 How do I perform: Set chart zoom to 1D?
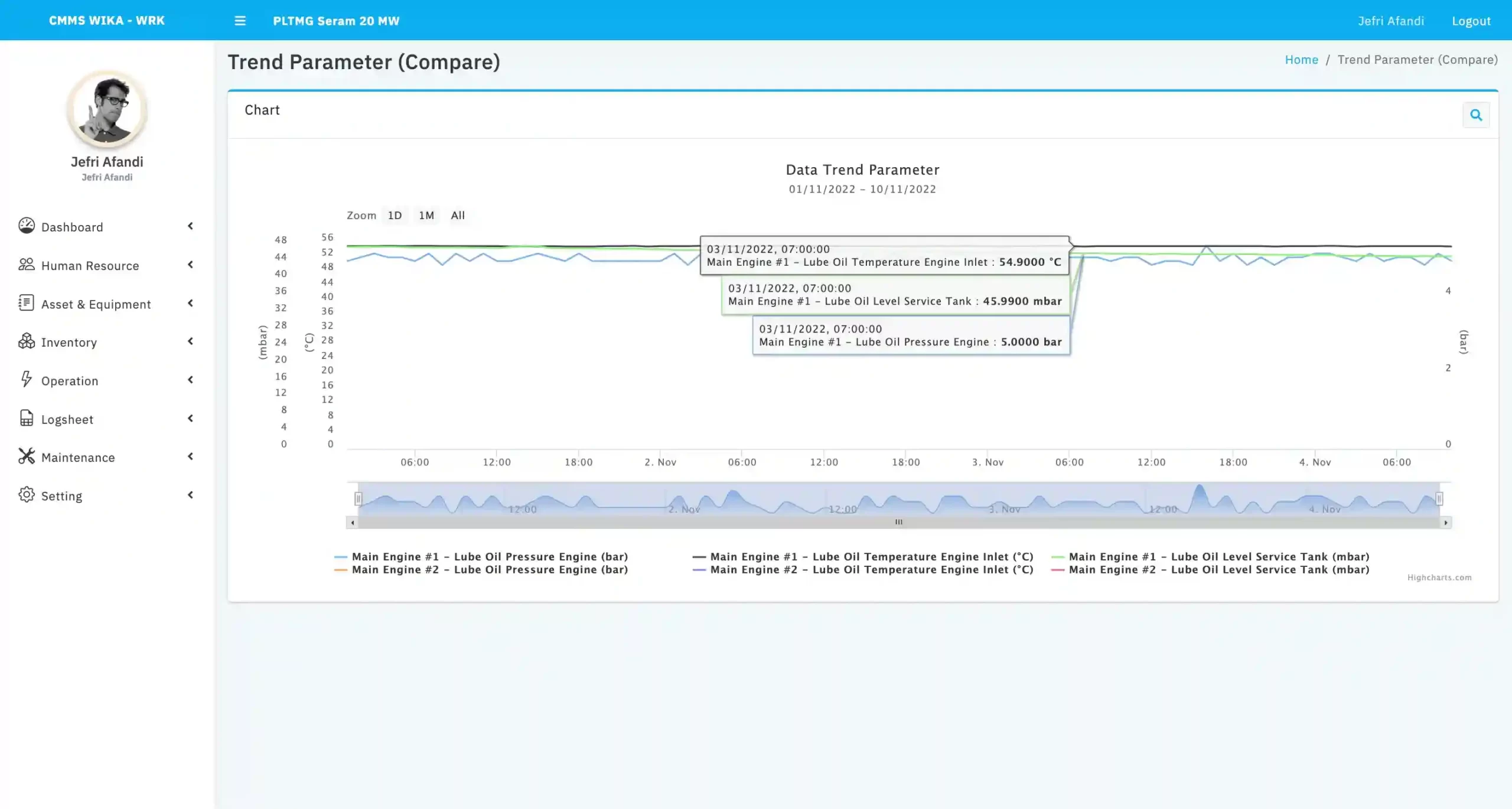(x=395, y=216)
